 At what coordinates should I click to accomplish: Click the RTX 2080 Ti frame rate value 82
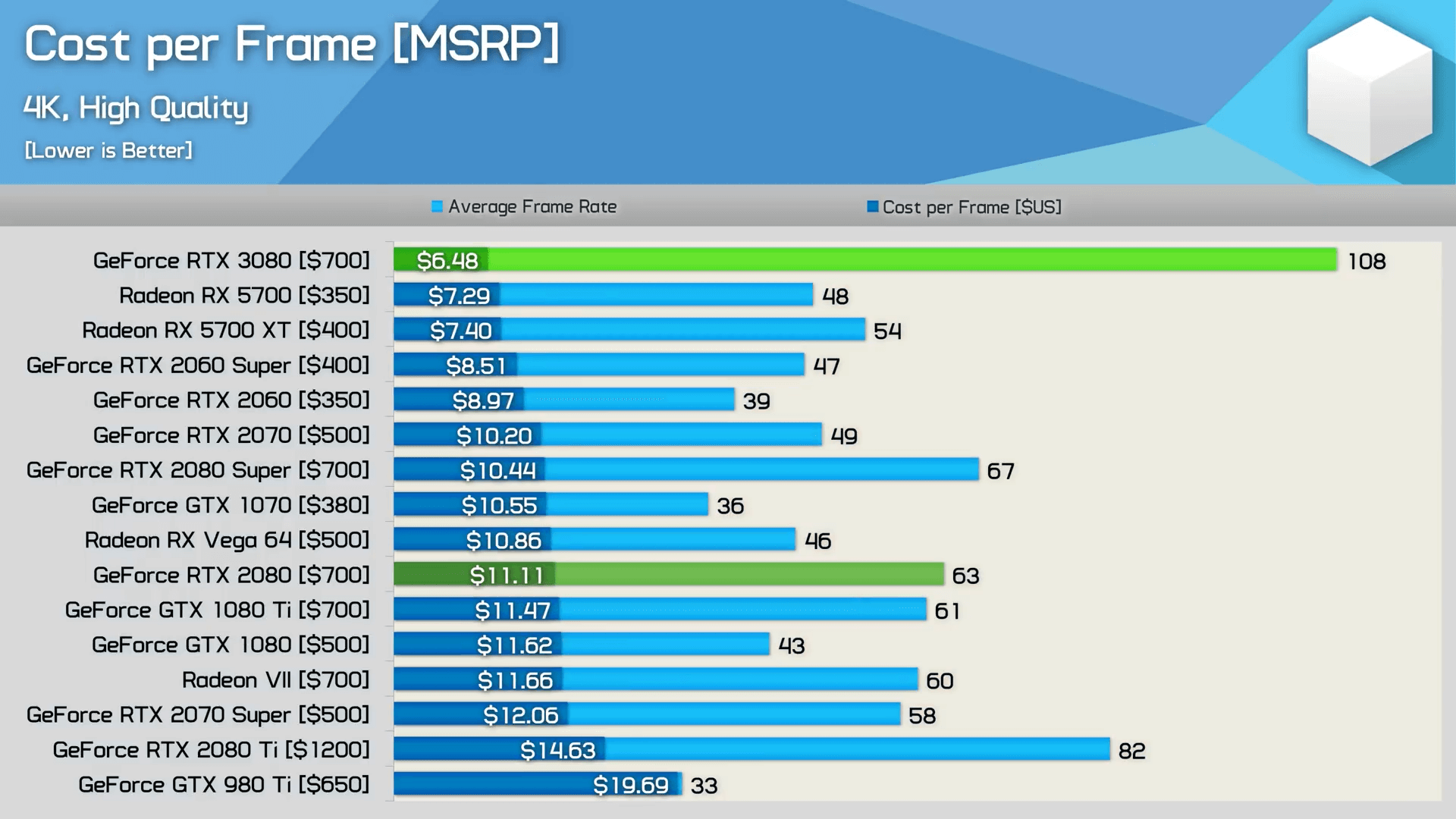coord(1131,751)
